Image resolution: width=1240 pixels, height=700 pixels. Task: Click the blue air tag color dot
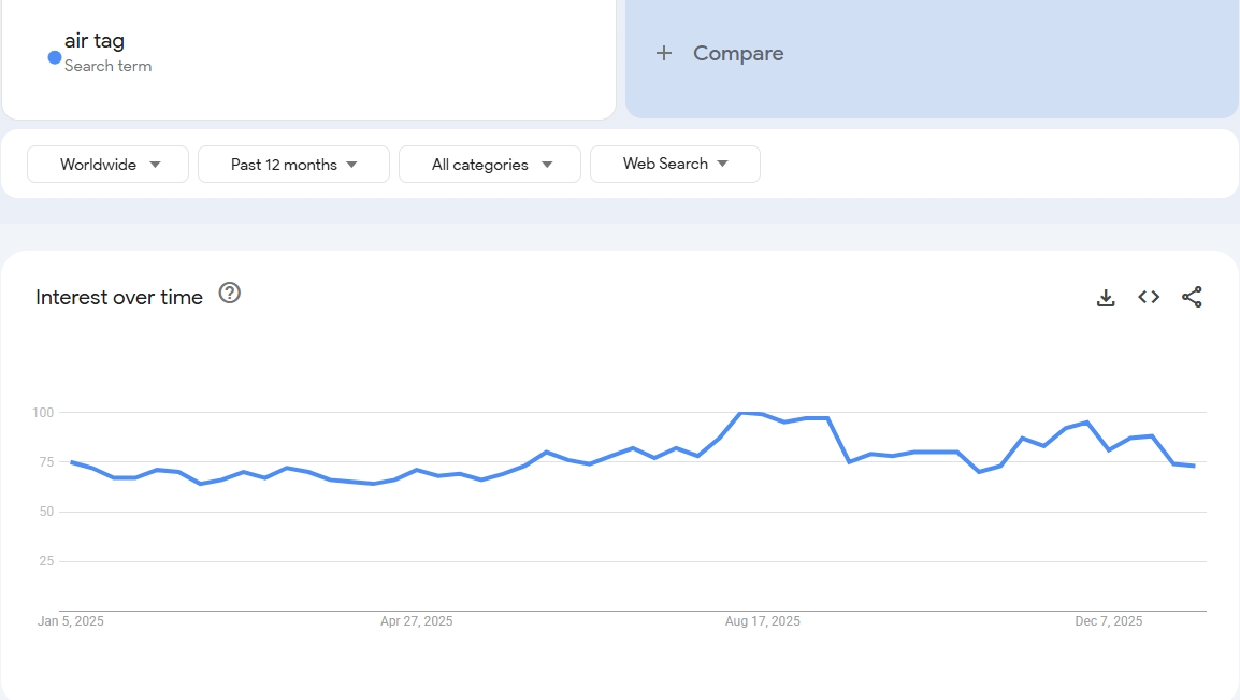pyautogui.click(x=54, y=58)
